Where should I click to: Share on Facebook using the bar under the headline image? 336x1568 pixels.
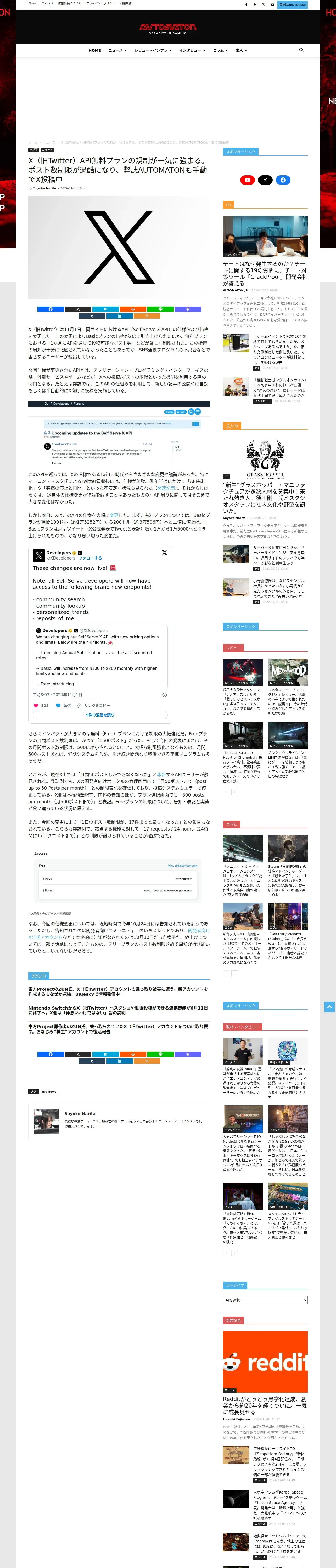(50, 309)
